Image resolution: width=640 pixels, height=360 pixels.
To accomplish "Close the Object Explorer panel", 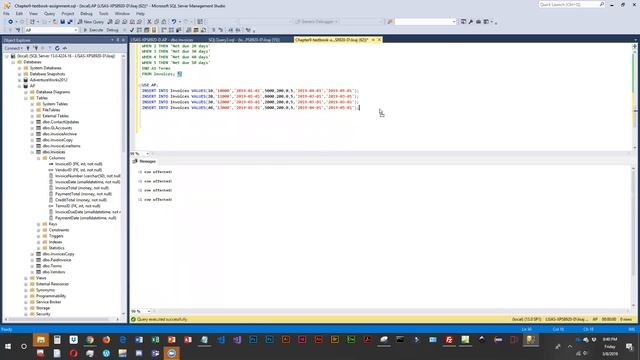I will (x=123, y=40).
